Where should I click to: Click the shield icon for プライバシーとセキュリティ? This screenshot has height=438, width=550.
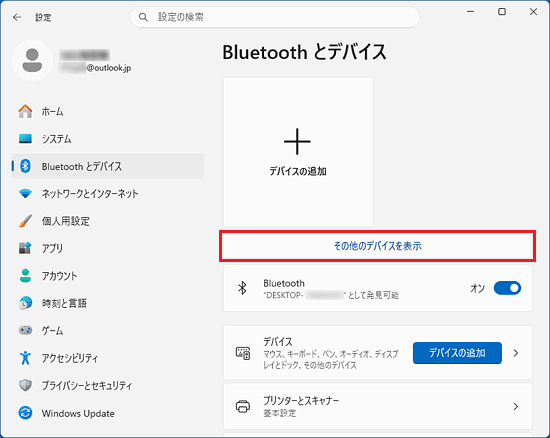(25, 385)
